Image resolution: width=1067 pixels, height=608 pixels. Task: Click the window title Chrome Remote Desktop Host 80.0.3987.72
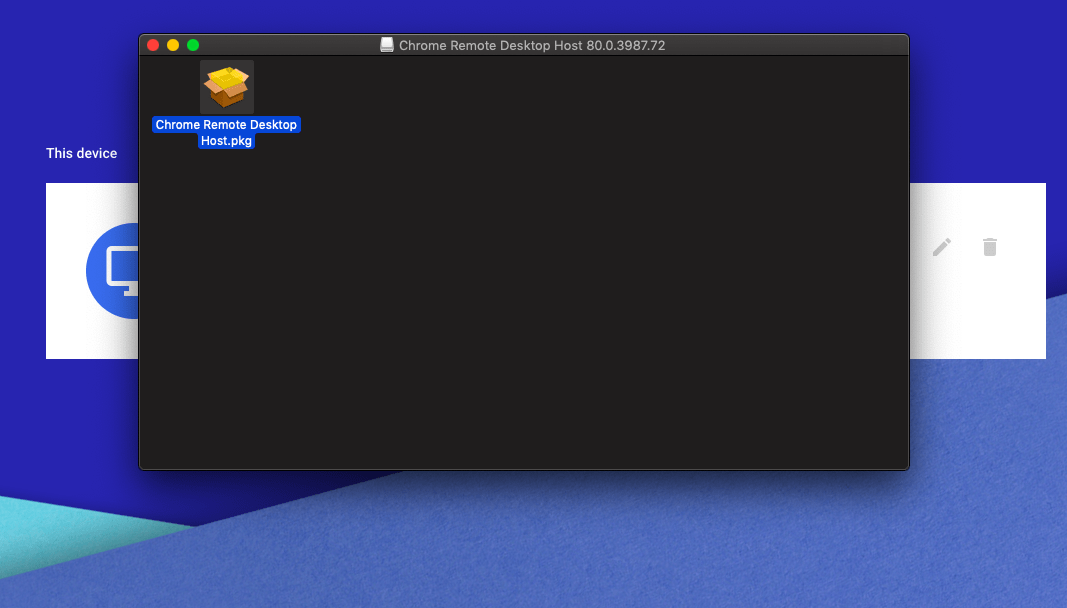(532, 46)
